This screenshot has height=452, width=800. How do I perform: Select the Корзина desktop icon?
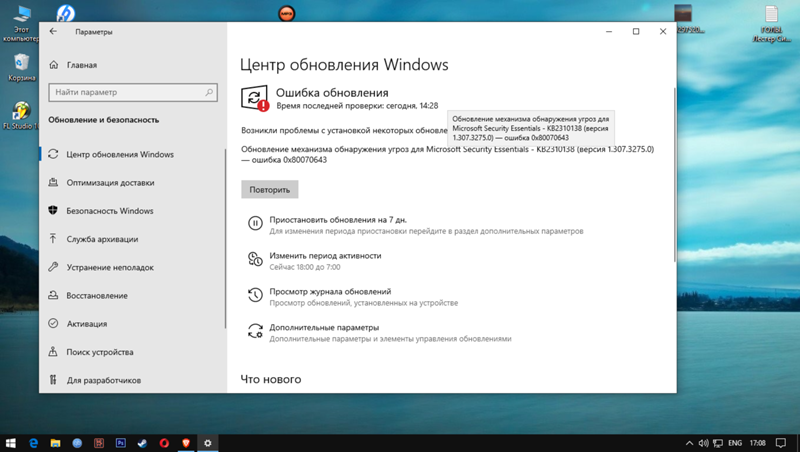click(21, 67)
